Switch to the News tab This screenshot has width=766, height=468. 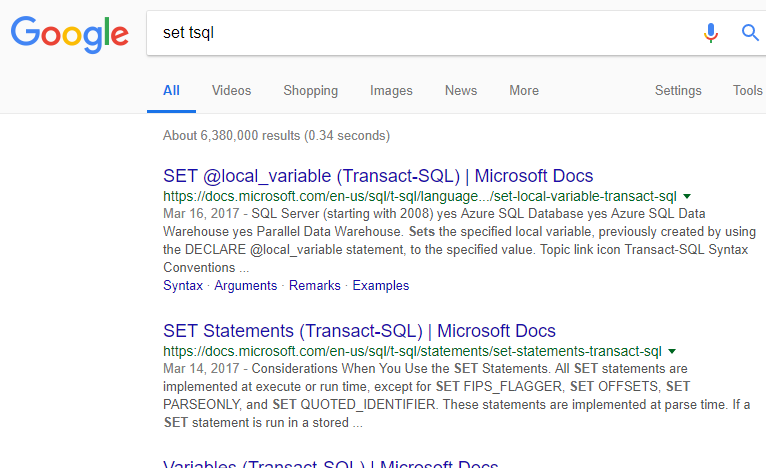point(461,90)
